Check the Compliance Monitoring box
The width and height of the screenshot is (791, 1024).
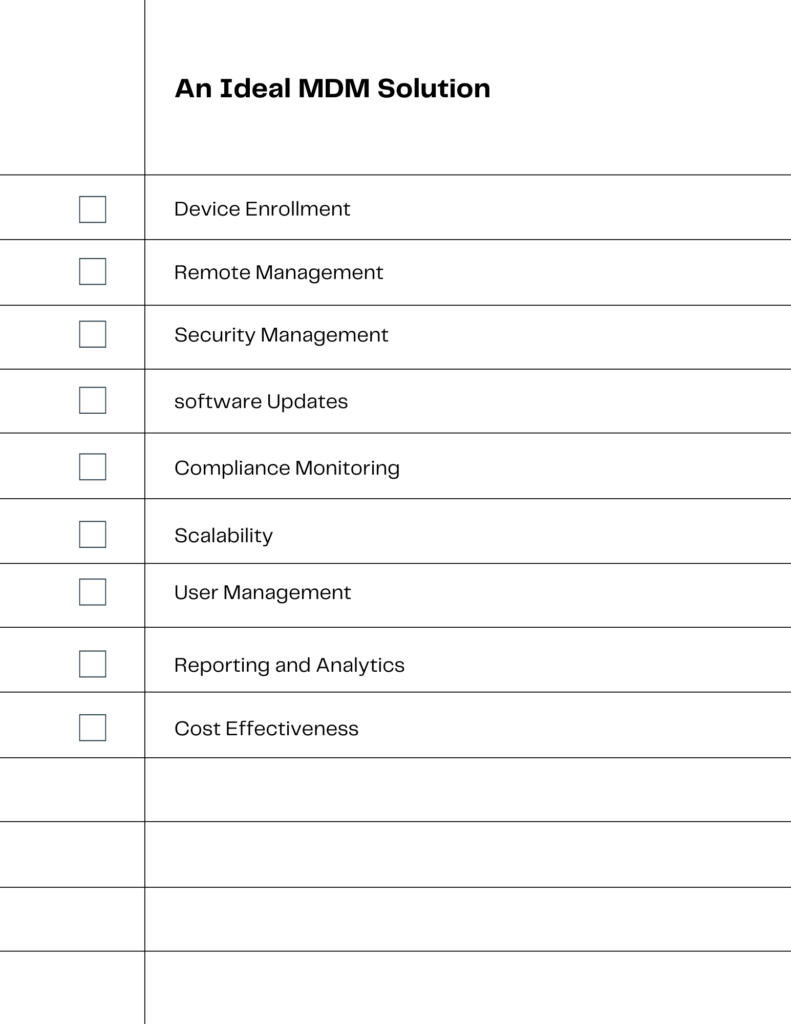pos(93,467)
